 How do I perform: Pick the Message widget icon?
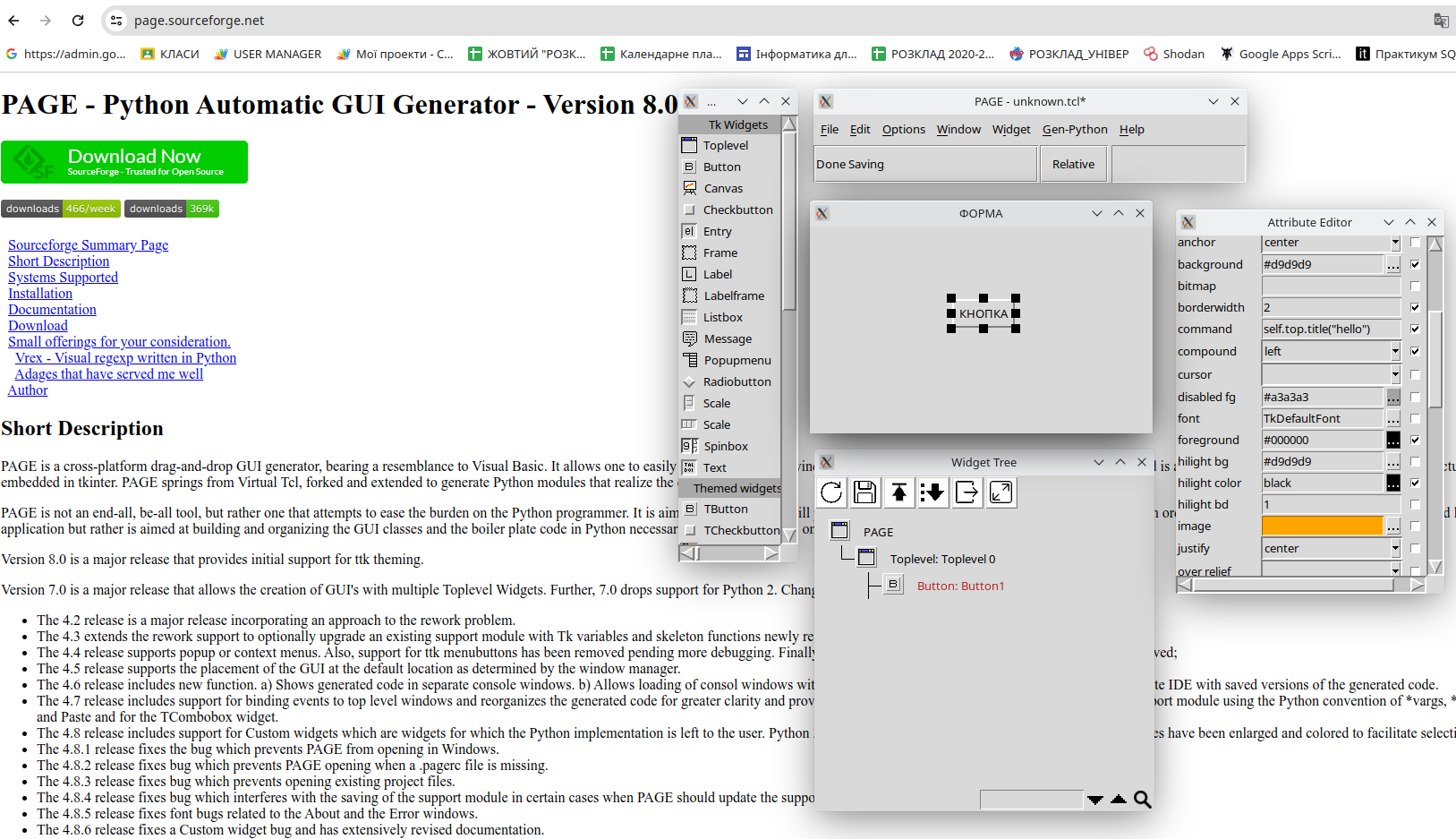690,338
